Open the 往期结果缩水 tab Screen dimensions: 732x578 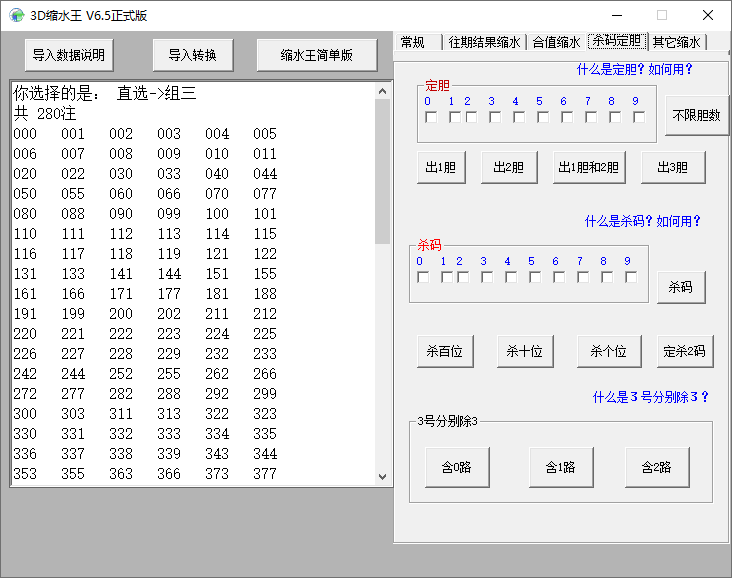(485, 42)
